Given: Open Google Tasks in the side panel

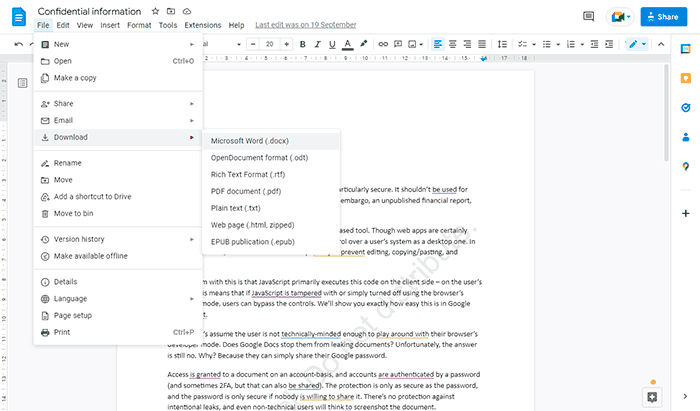Looking at the screenshot, I should (686, 108).
